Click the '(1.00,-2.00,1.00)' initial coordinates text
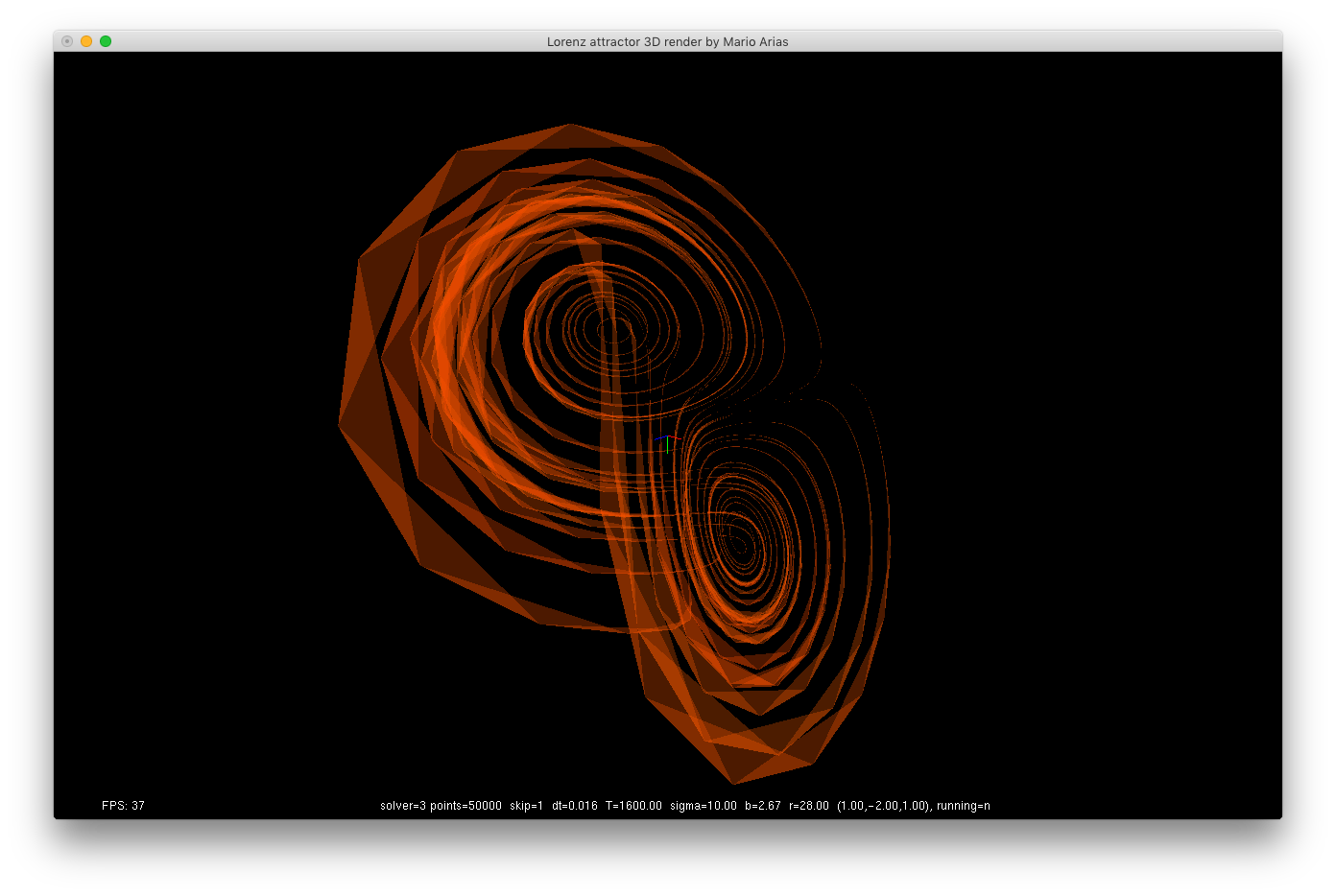The height and width of the screenshot is (896, 1336). (883, 806)
